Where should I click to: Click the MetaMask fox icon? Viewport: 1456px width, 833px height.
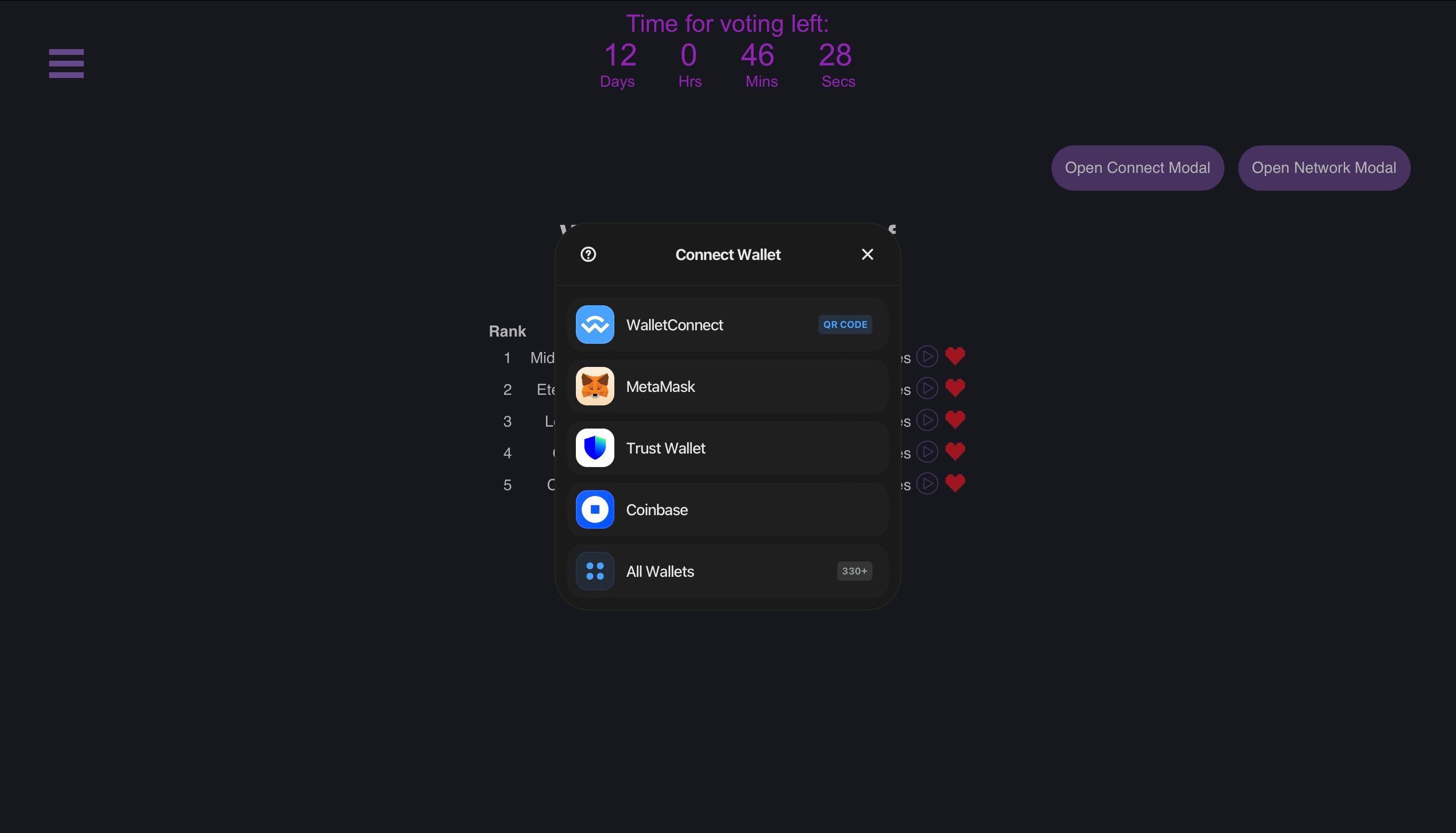click(595, 386)
